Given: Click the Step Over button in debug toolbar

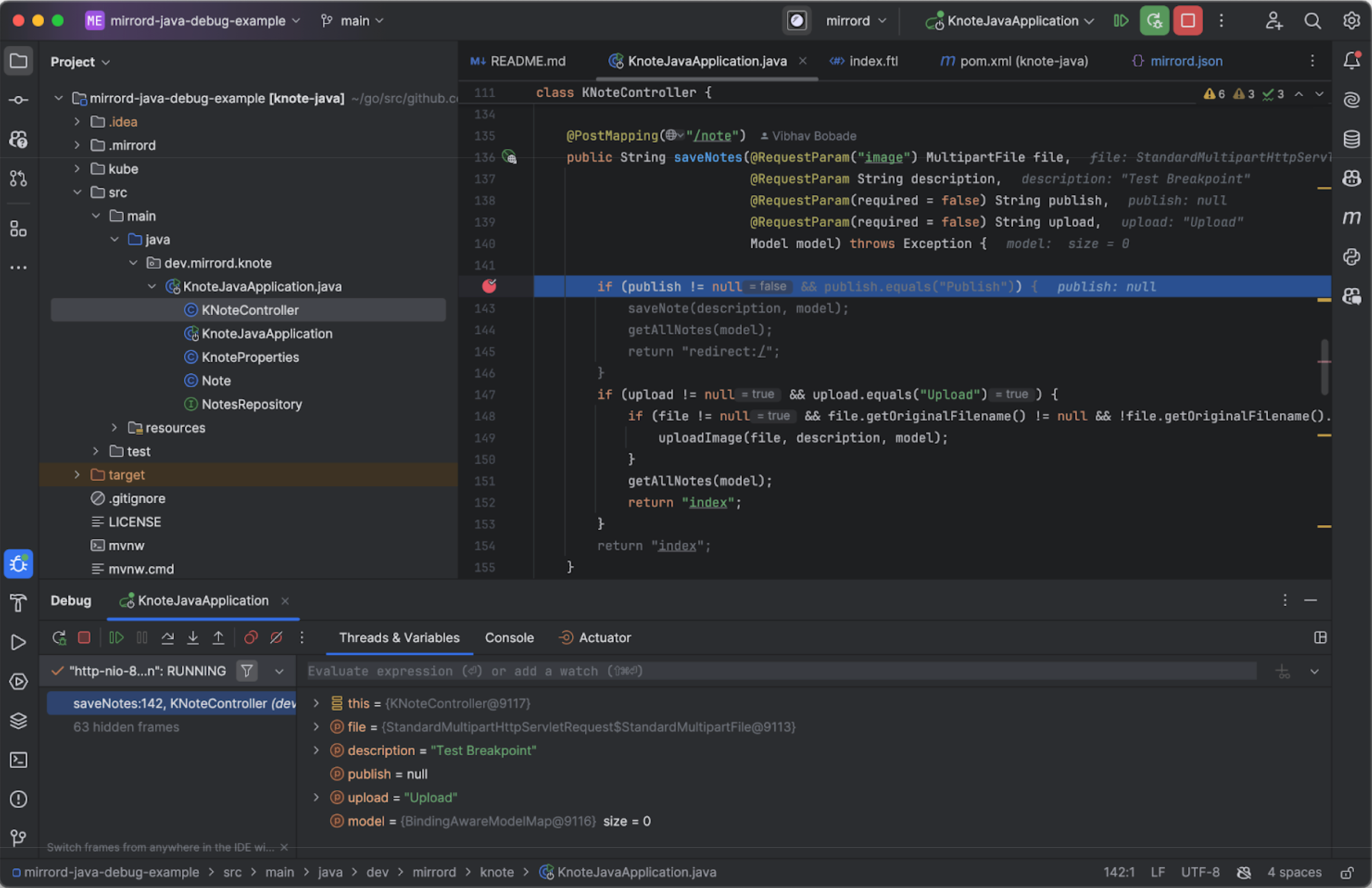Looking at the screenshot, I should coord(168,637).
